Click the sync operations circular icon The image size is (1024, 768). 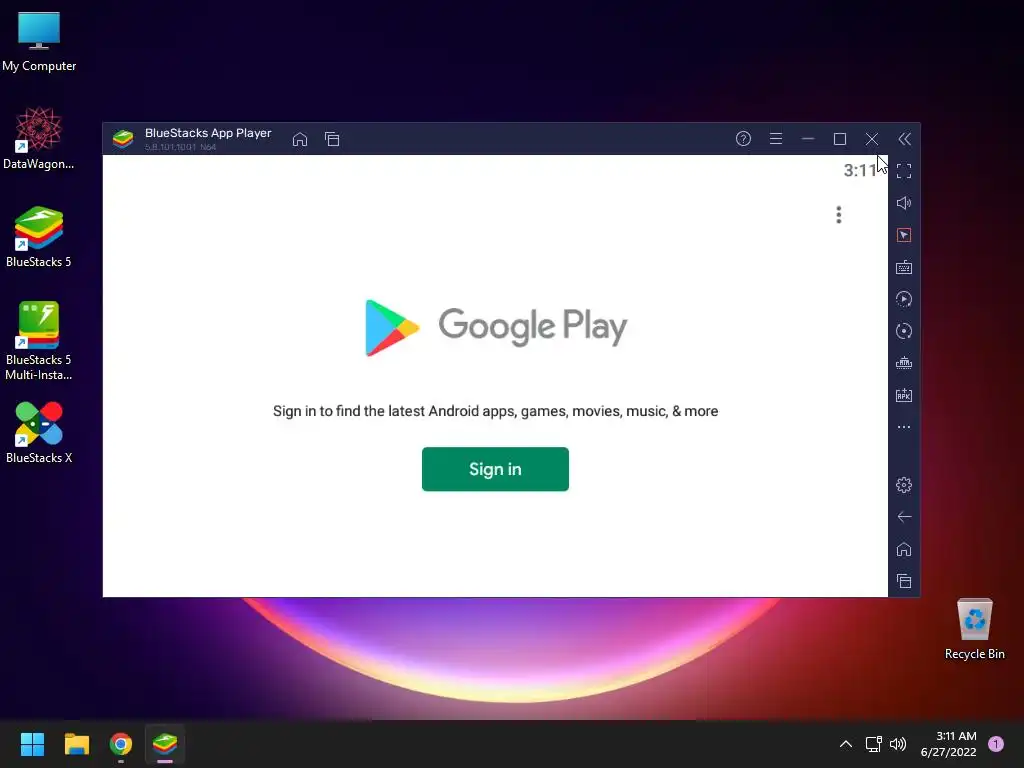coord(904,331)
